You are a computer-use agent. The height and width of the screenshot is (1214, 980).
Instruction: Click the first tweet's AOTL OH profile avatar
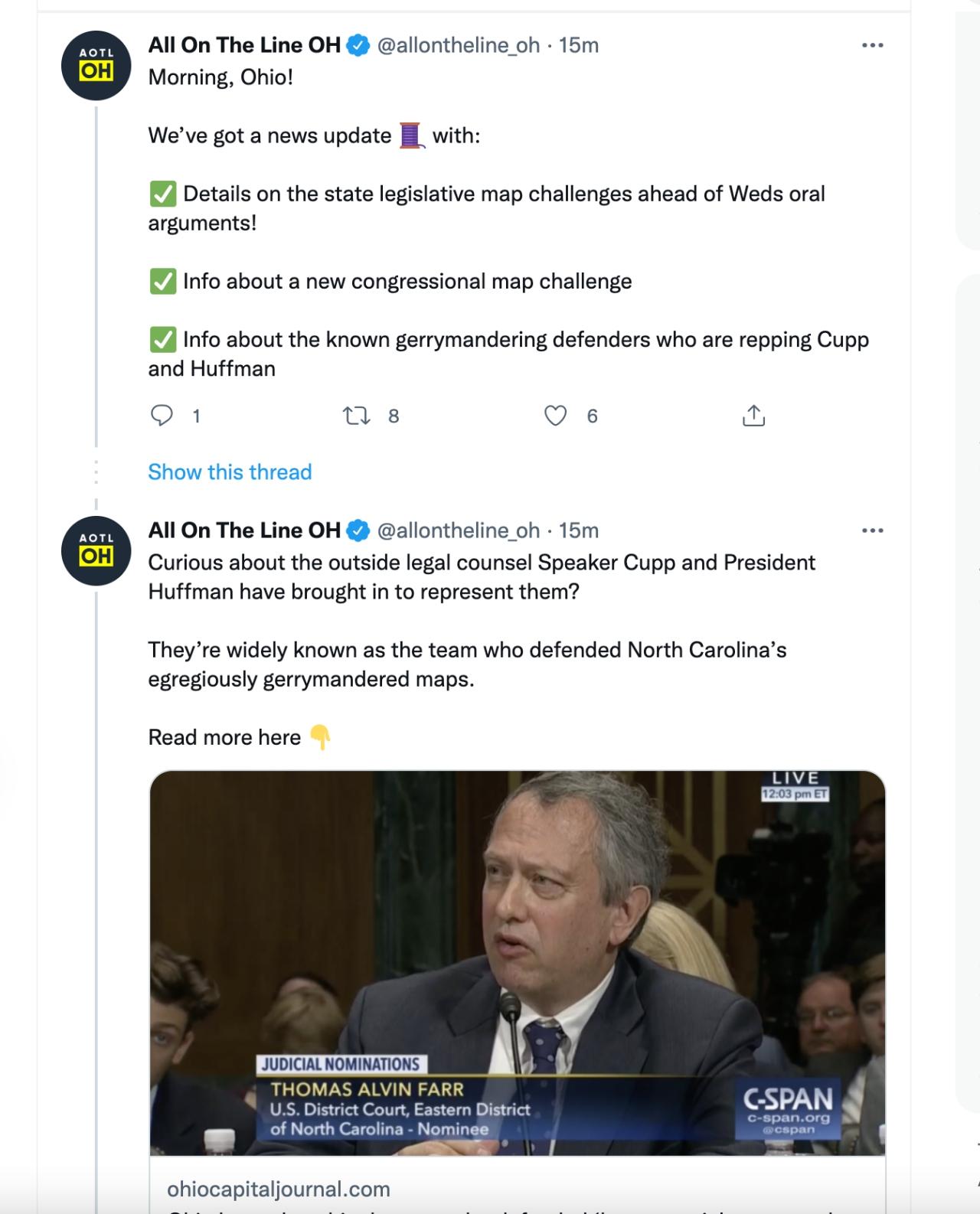click(96, 66)
